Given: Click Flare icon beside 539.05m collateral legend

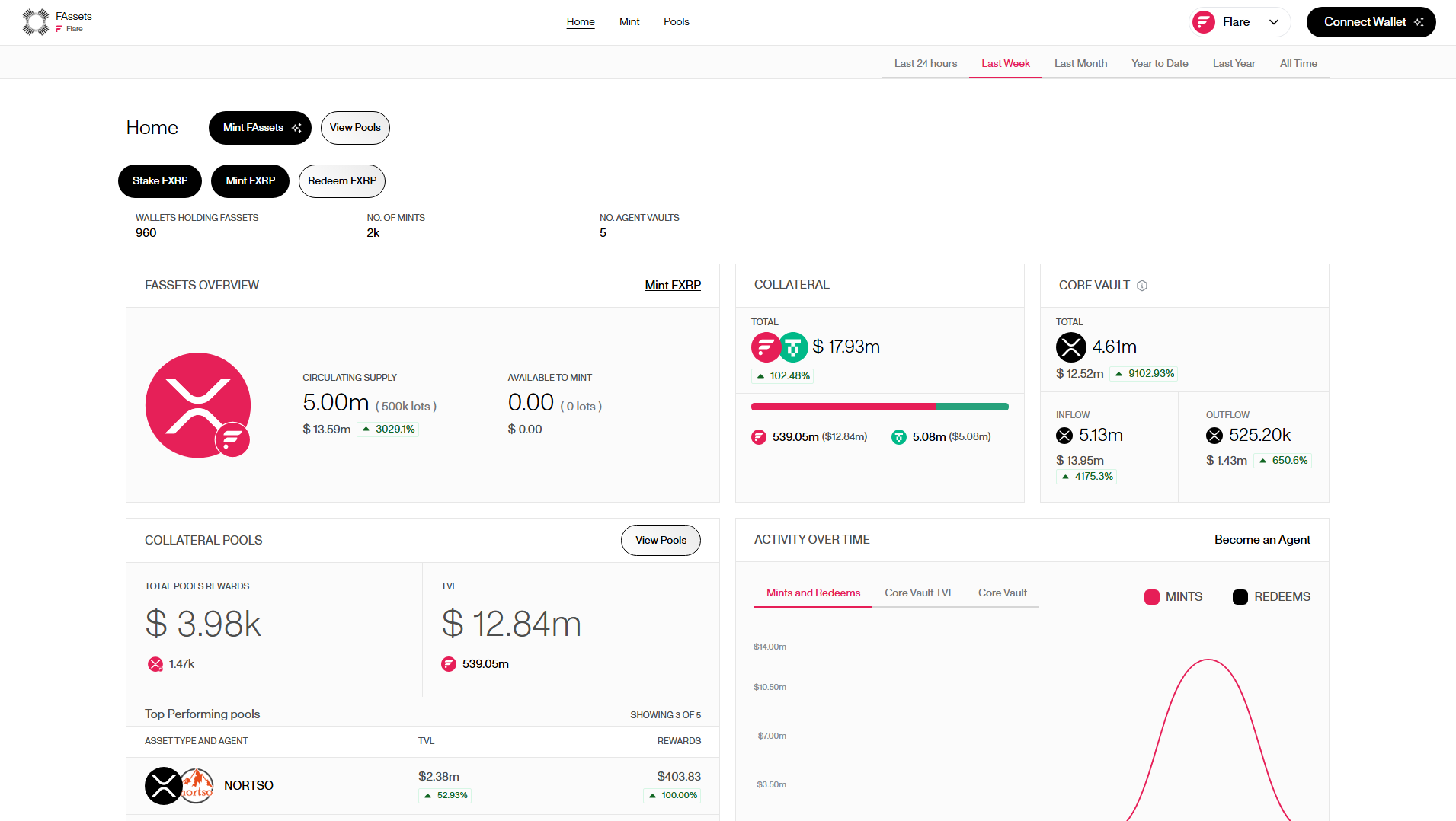Looking at the screenshot, I should point(759,437).
